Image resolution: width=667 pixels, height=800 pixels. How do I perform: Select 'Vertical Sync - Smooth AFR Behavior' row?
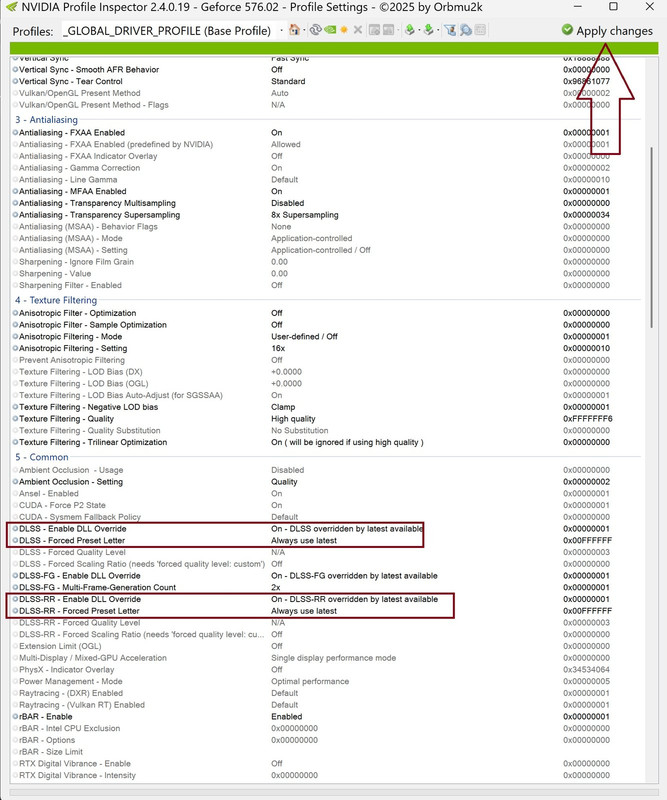point(328,70)
